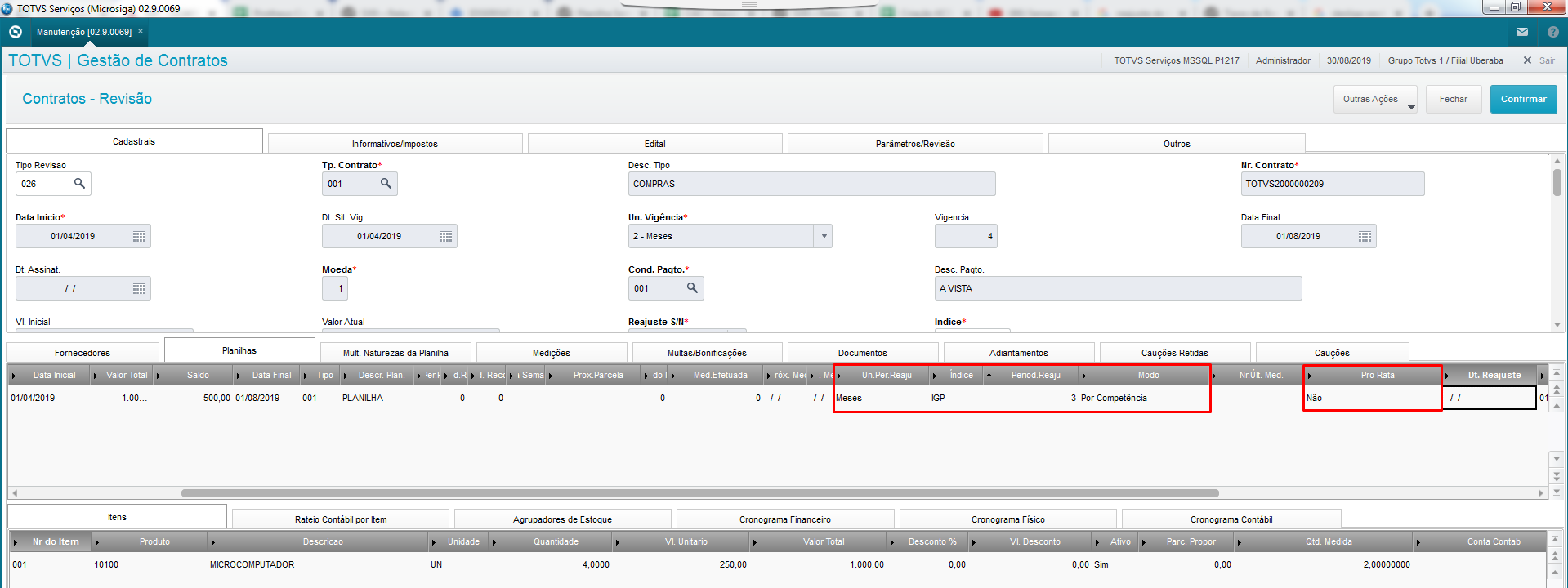Select the Cauções tab

pos(1332,353)
